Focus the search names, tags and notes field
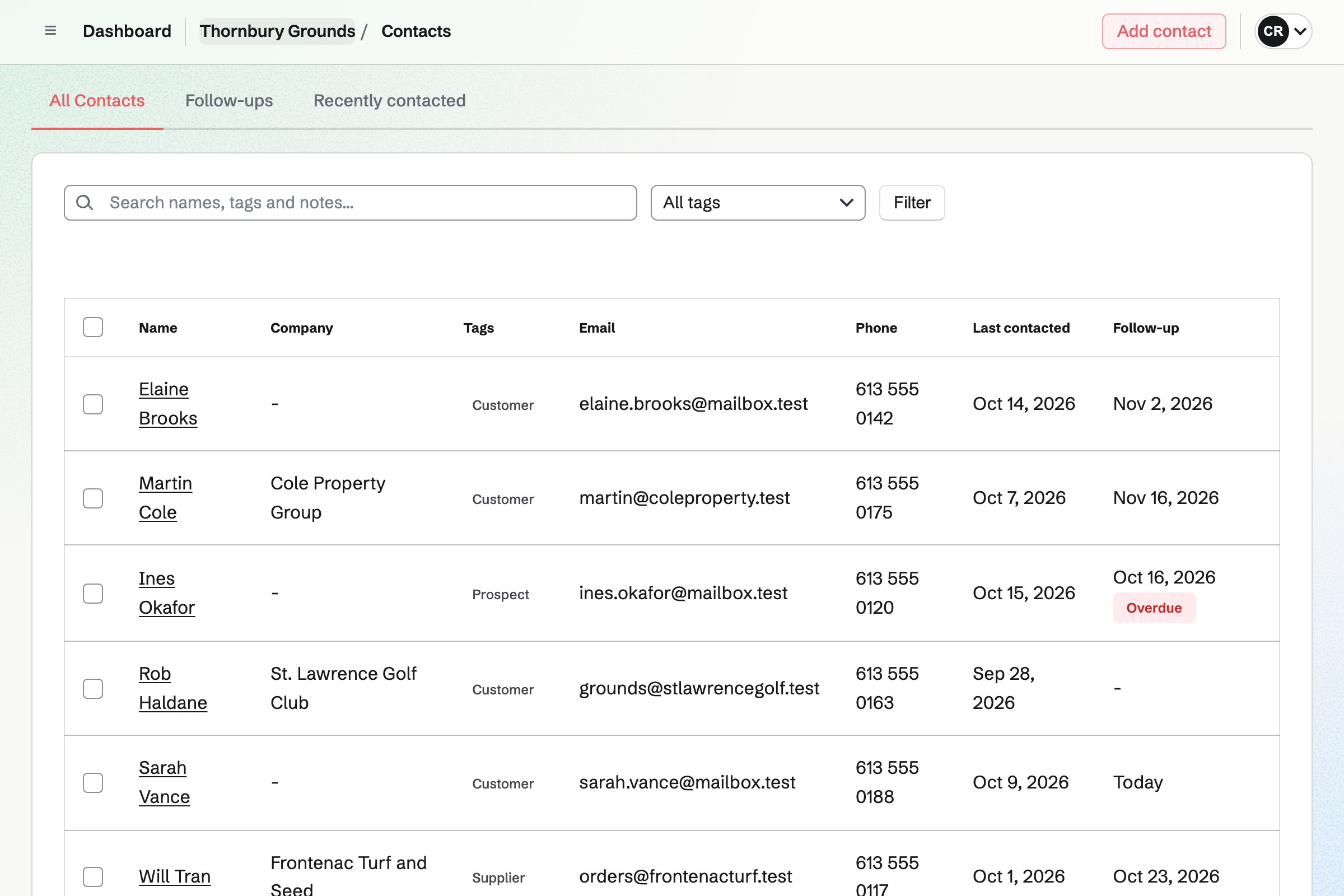This screenshot has width=1344, height=896. point(351,202)
